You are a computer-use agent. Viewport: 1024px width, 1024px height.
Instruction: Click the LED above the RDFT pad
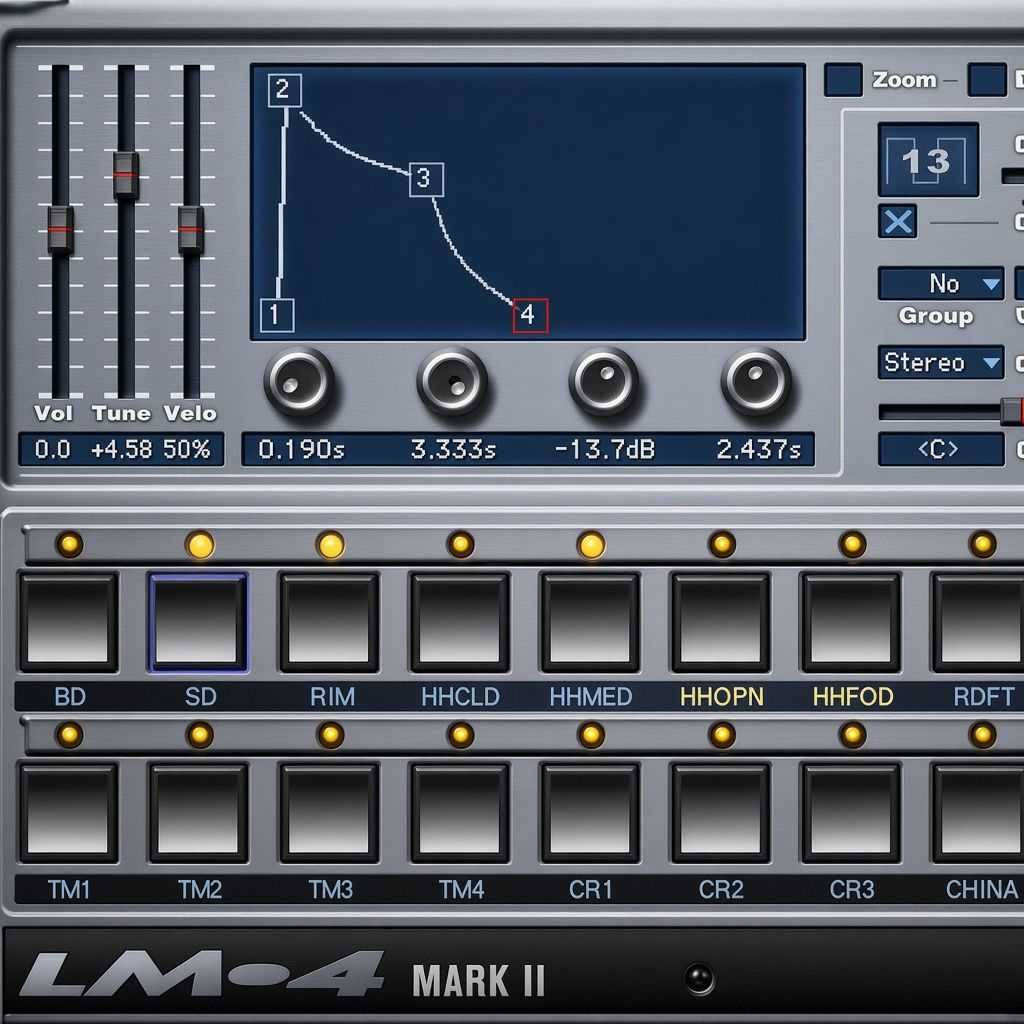[x=983, y=544]
